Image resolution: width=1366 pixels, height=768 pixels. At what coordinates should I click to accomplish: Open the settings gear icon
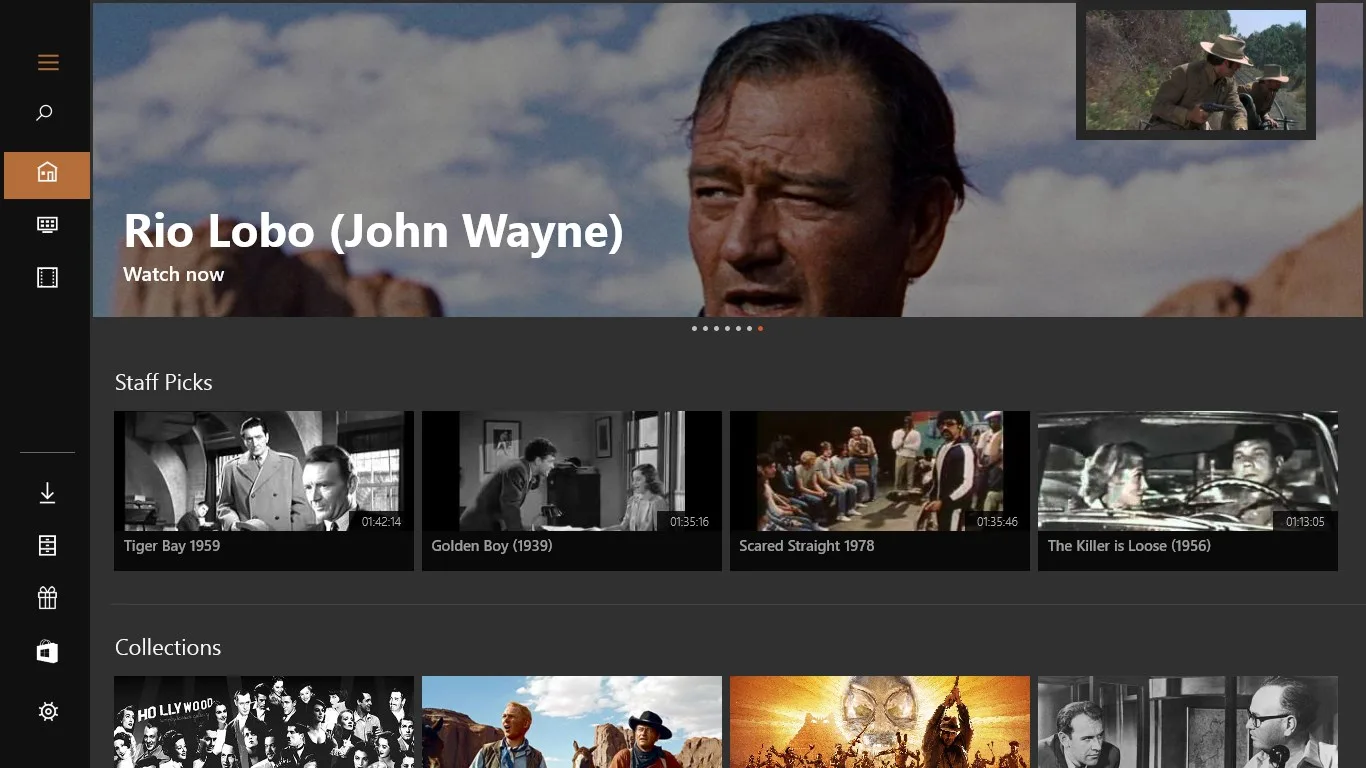tap(48, 711)
